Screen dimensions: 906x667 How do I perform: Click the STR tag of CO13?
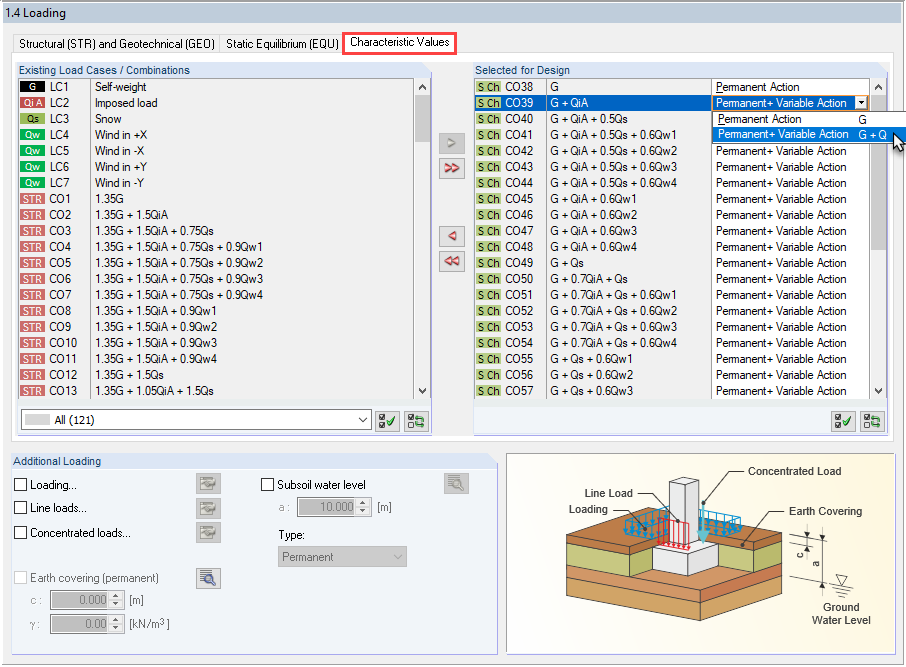click(x=32, y=391)
